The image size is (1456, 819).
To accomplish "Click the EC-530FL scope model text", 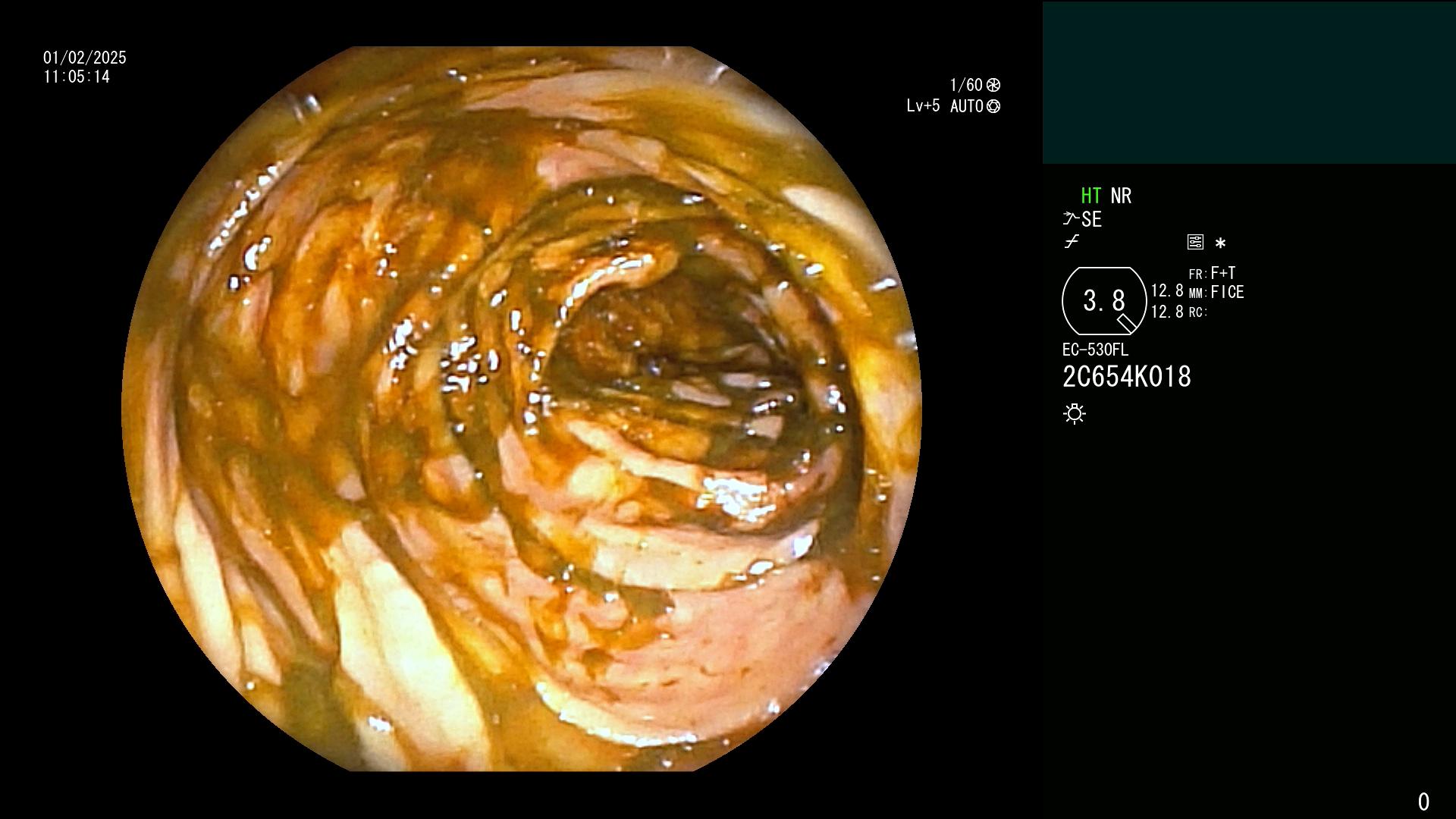I will coord(1095,350).
